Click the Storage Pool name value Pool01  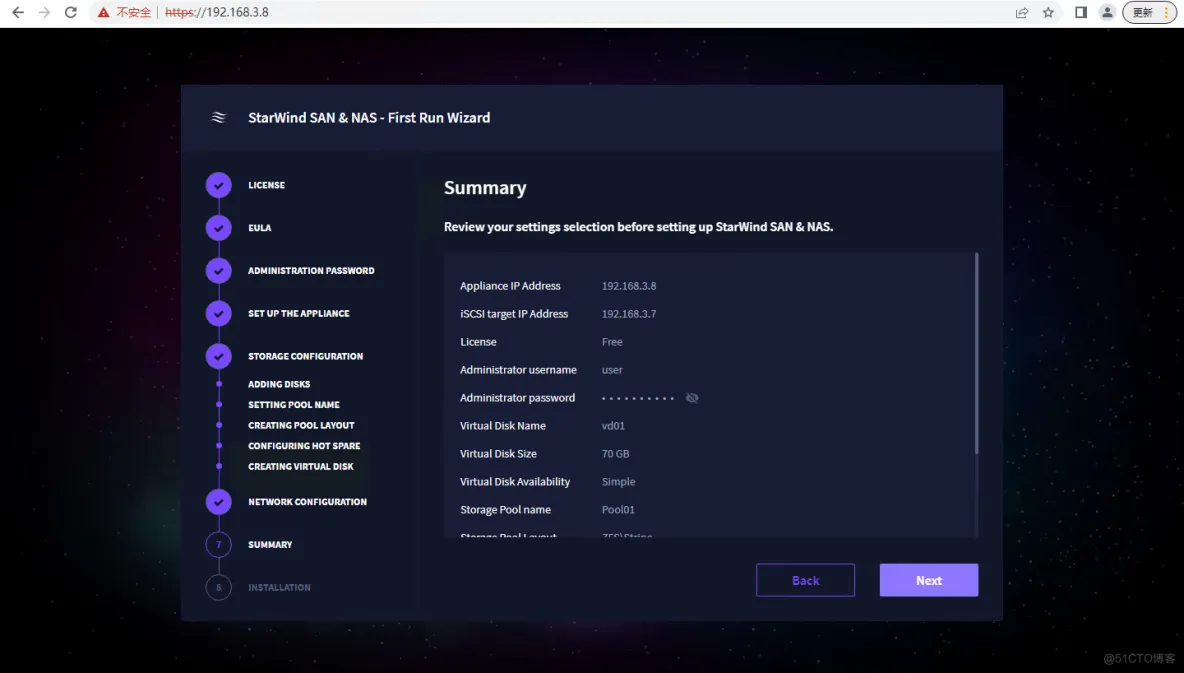click(x=618, y=509)
